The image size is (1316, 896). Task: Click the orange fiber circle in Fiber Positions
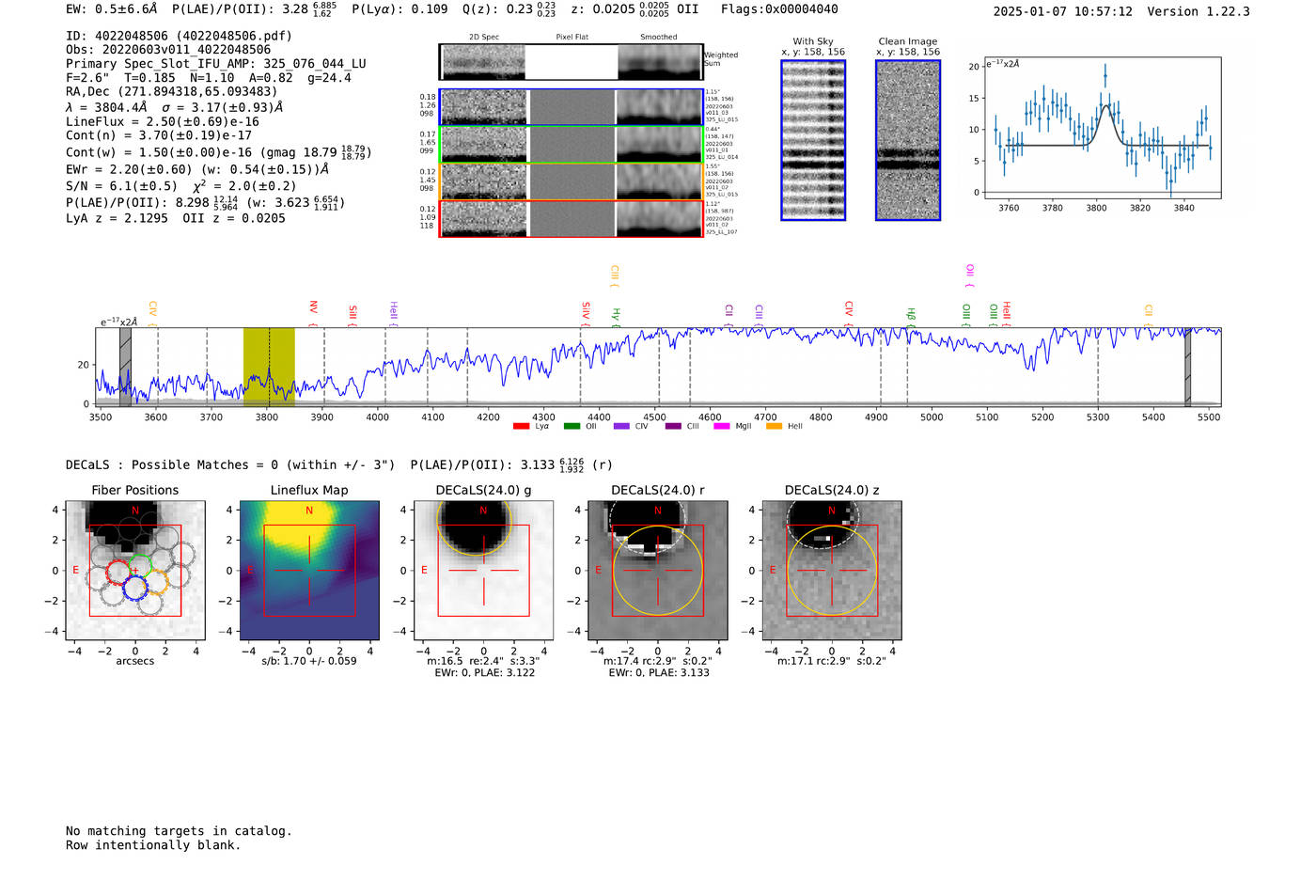pos(156,582)
